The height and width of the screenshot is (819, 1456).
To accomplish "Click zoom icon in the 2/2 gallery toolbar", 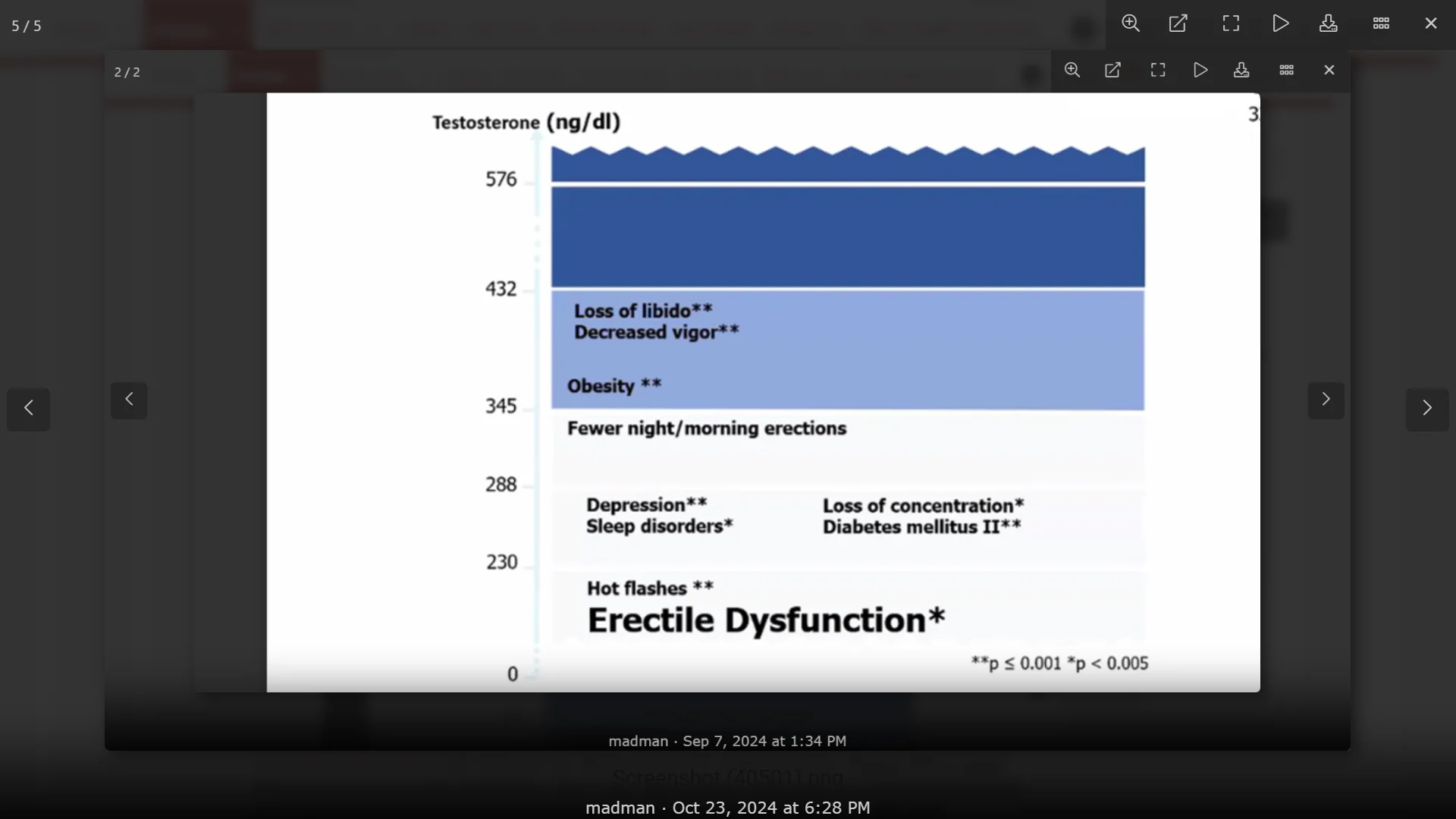I will 1072,71.
